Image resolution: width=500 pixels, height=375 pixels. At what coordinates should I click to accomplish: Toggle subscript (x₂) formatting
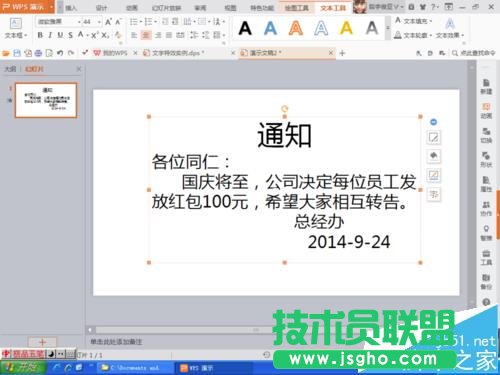click(105, 35)
